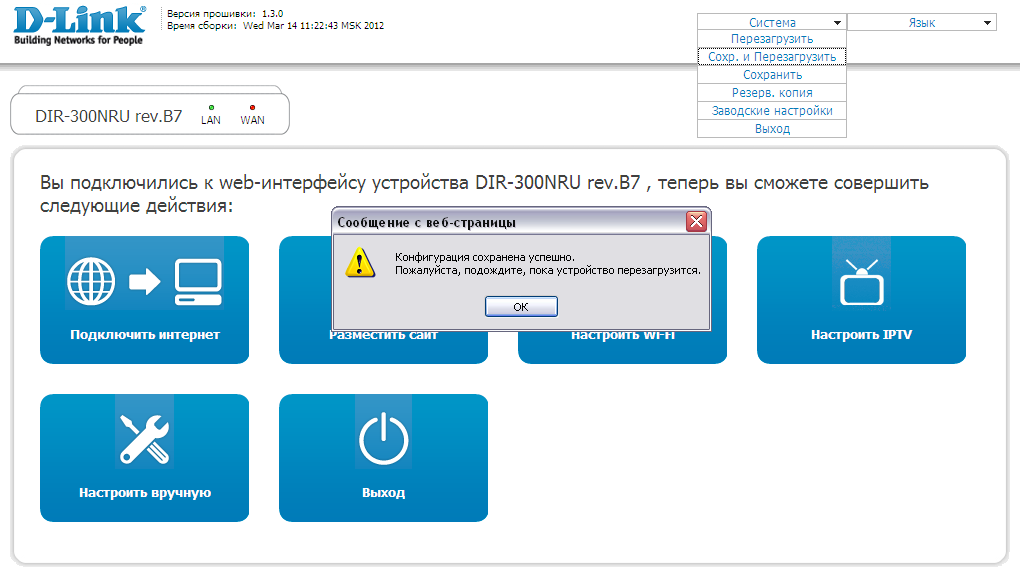The image size is (1020, 582).
Task: Click the DIR-300NRU rev.B7 device name label
Action: [x=109, y=116]
